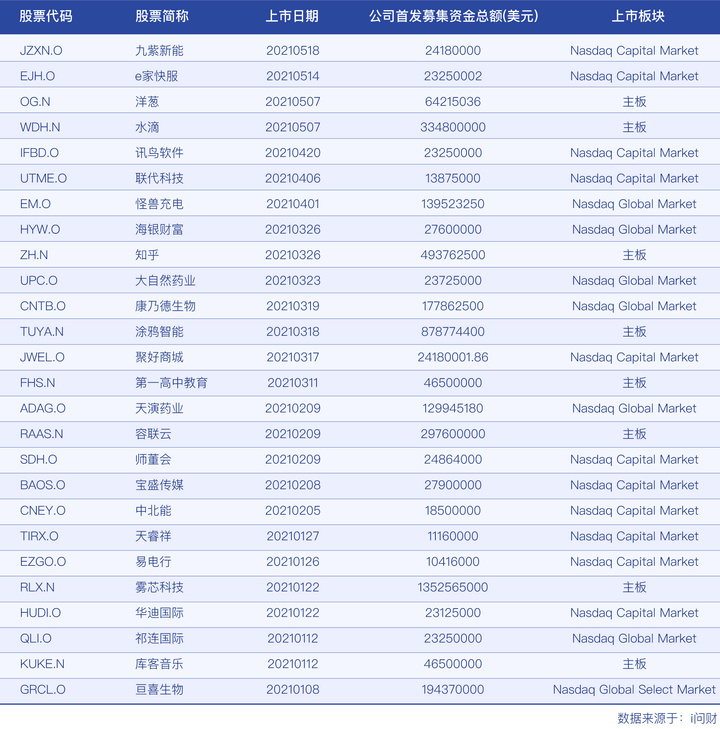Click the stock name 洋葱
720x729 pixels.
(147, 102)
